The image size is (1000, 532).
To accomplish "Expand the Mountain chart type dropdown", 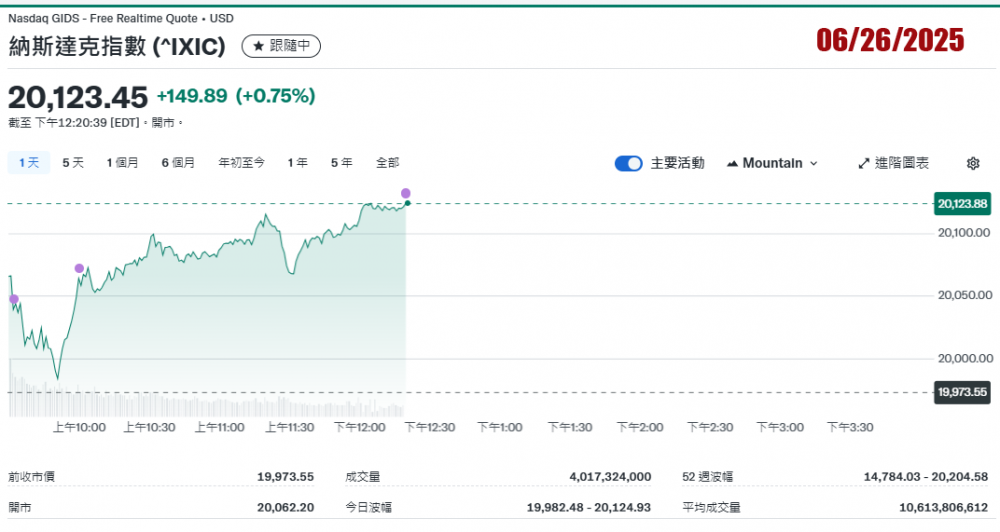I will click(772, 163).
